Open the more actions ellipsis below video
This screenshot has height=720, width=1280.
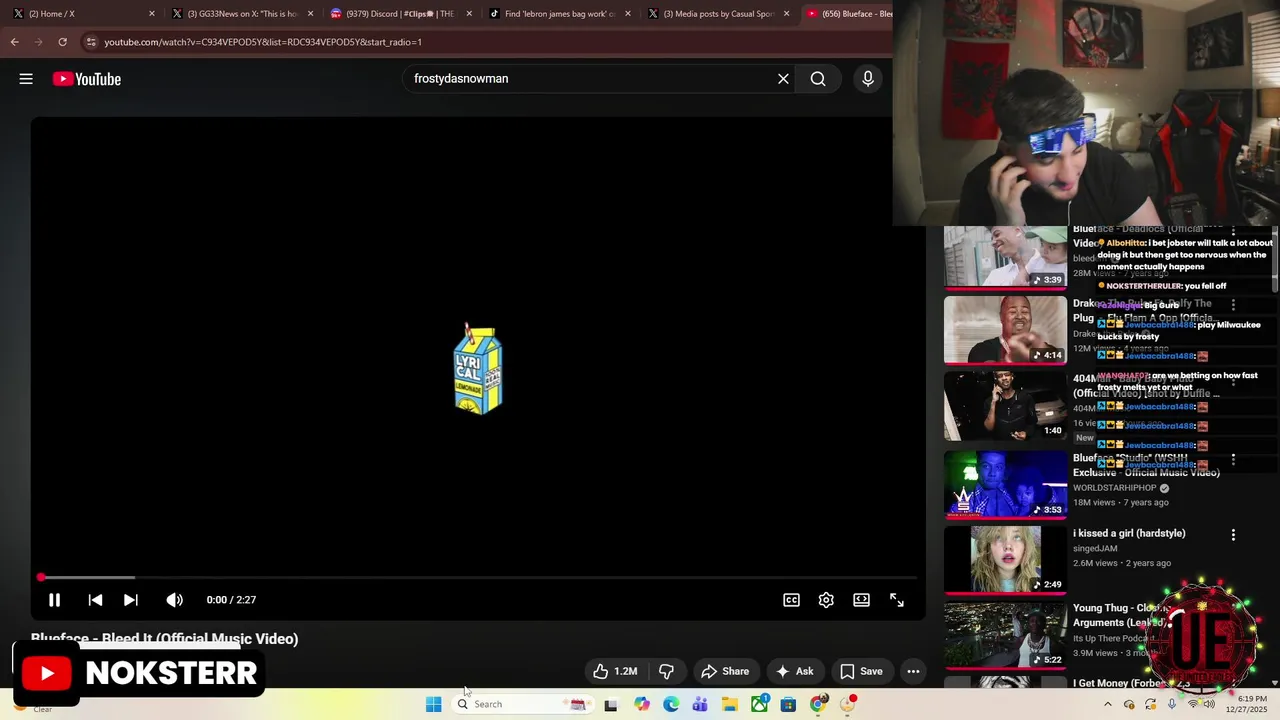pyautogui.click(x=913, y=671)
